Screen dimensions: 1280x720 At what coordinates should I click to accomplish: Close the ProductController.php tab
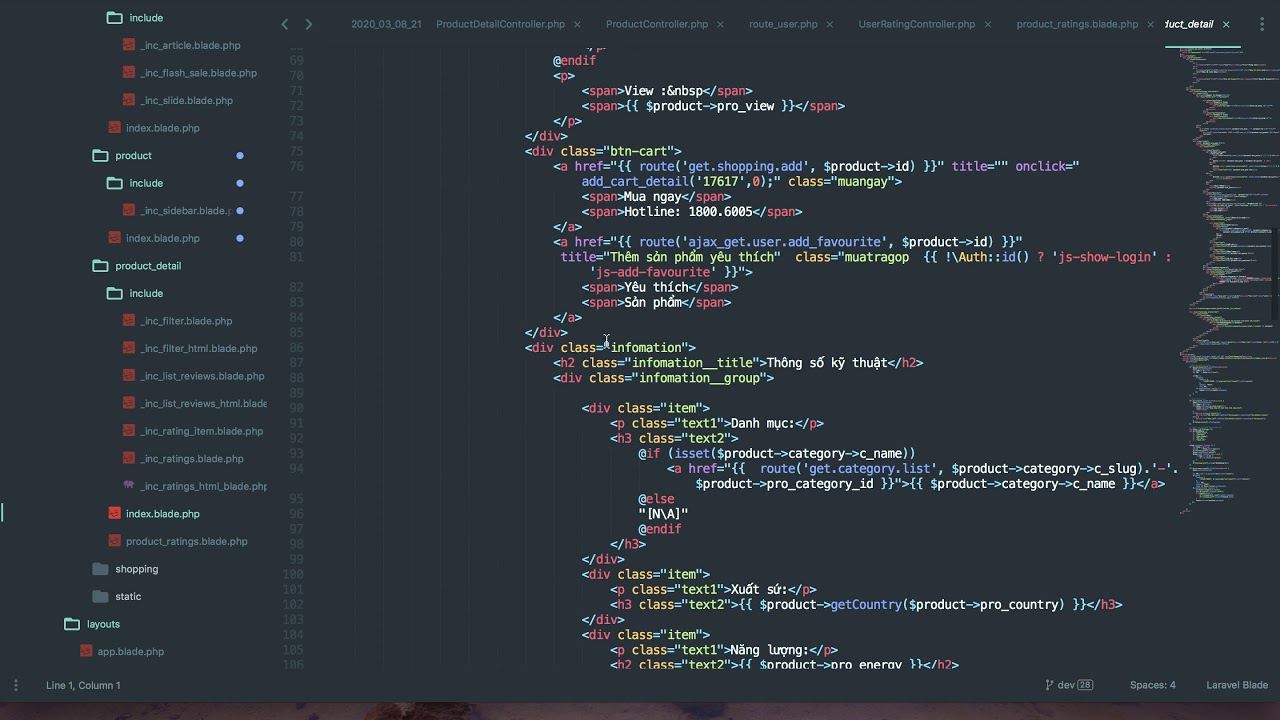click(x=720, y=24)
